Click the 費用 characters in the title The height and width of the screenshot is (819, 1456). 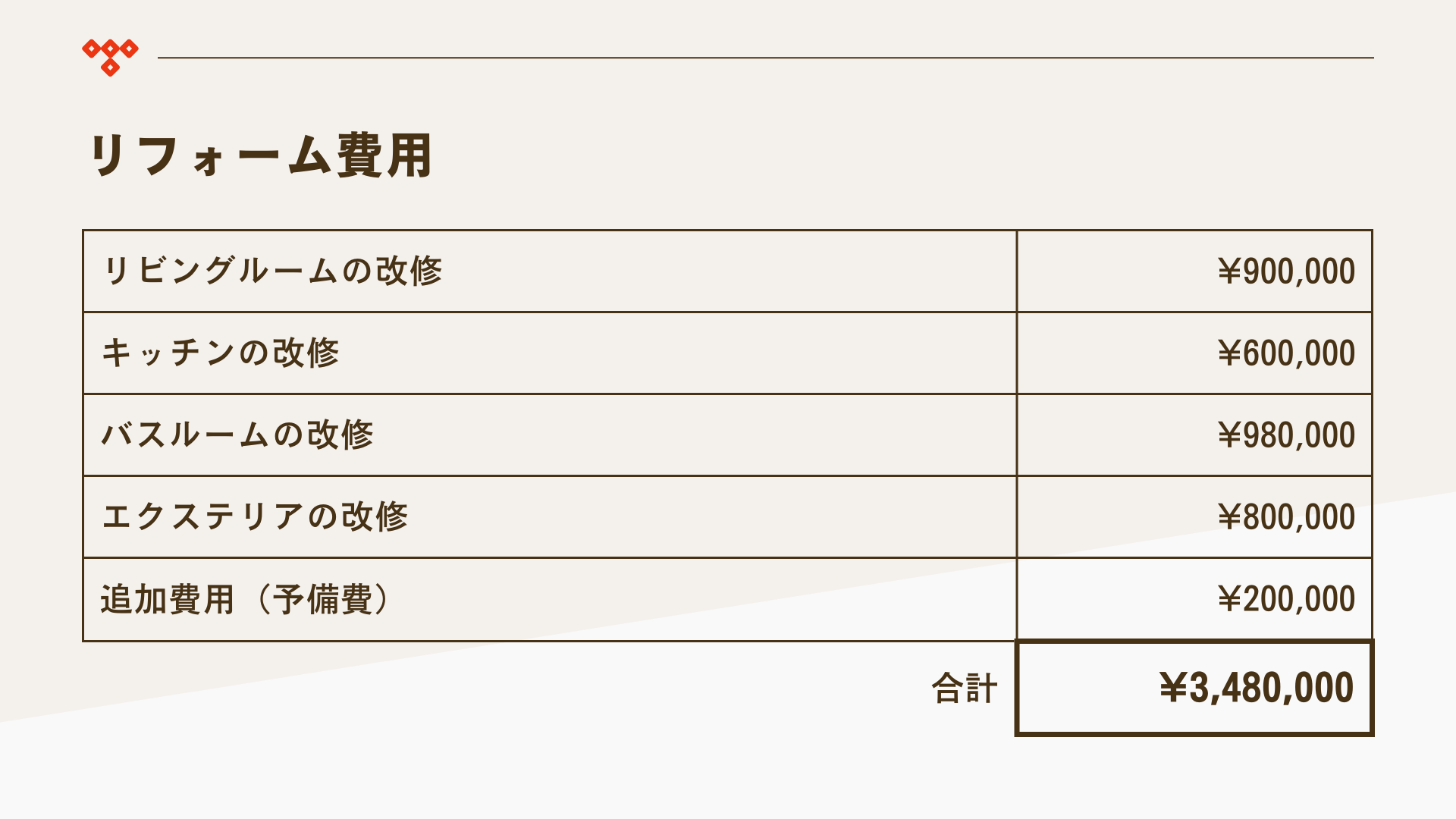[x=385, y=155]
